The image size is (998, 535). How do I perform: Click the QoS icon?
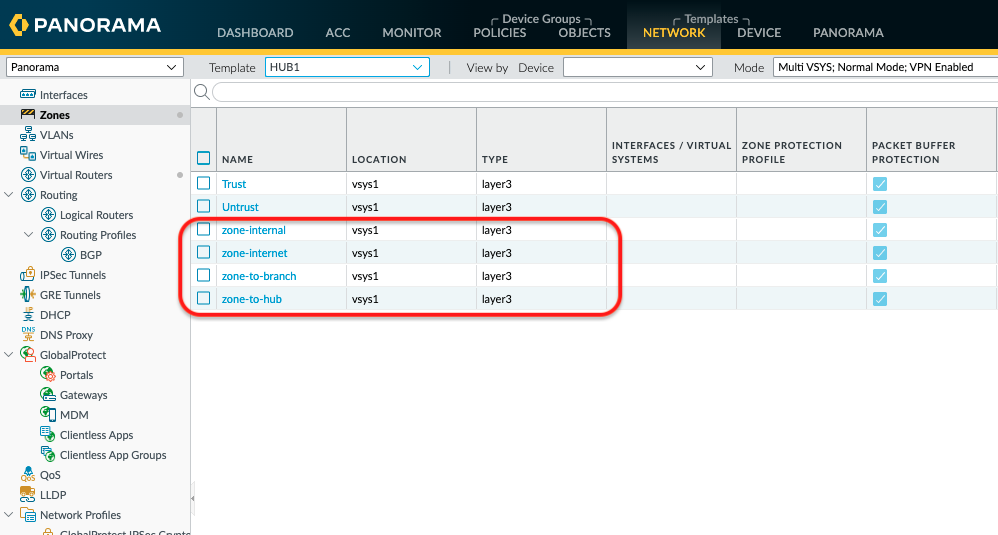[28, 475]
